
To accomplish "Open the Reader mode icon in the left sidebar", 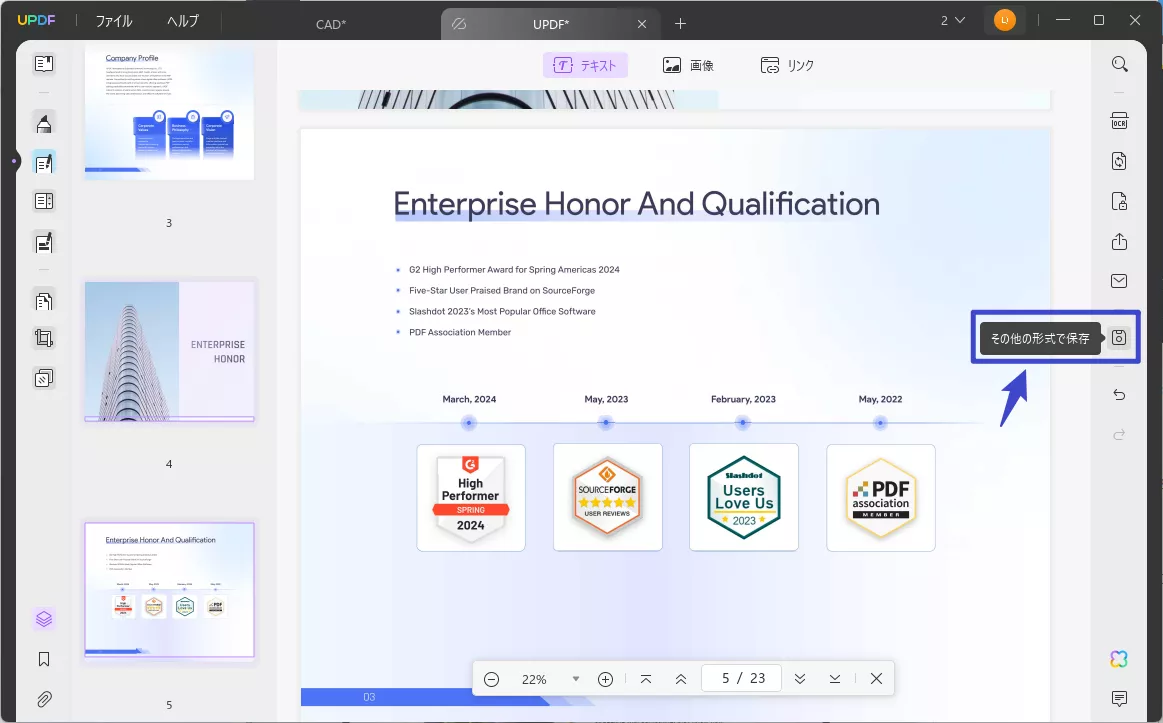I will point(44,64).
